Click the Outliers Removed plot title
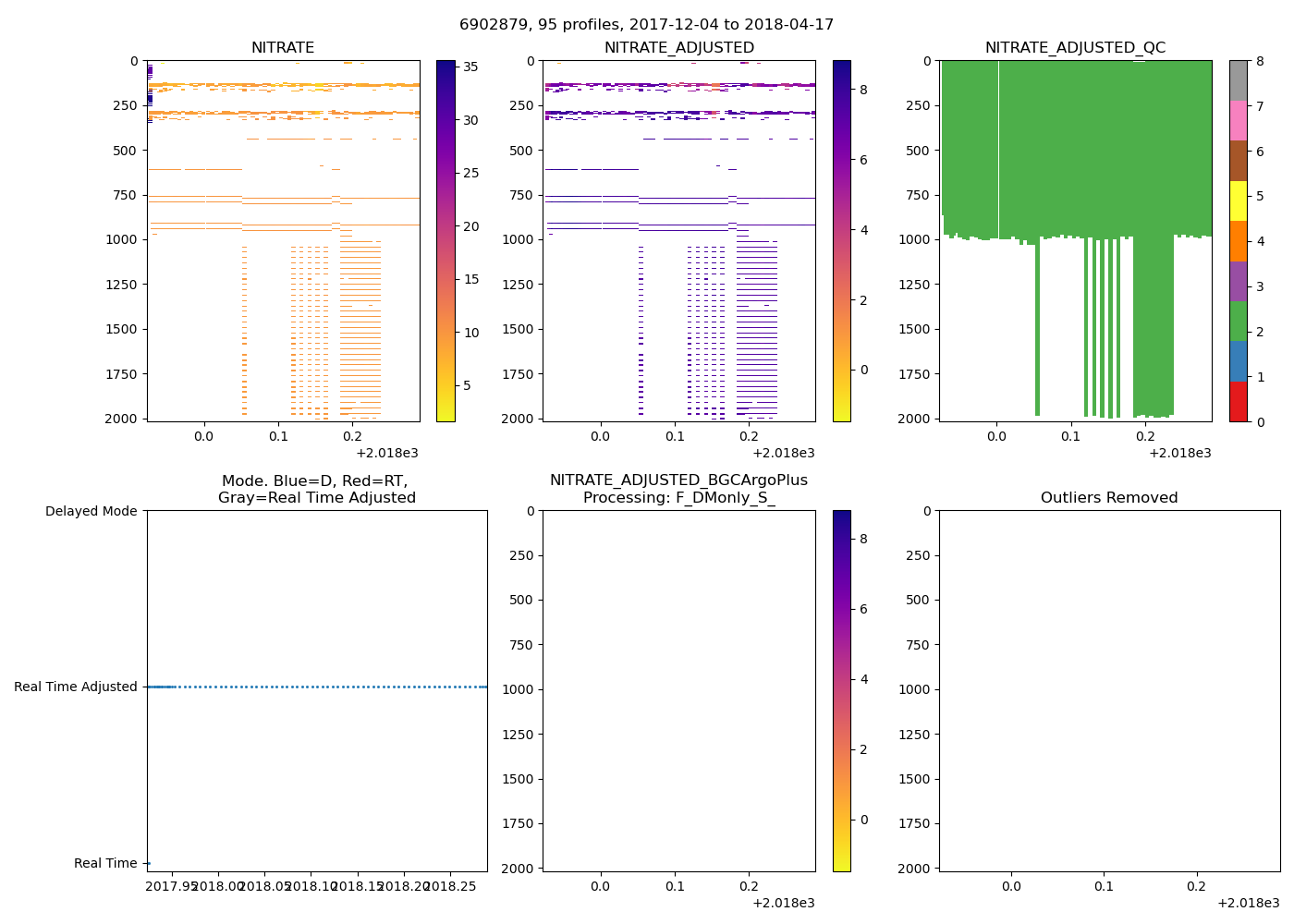1294x924 pixels. click(x=1108, y=498)
